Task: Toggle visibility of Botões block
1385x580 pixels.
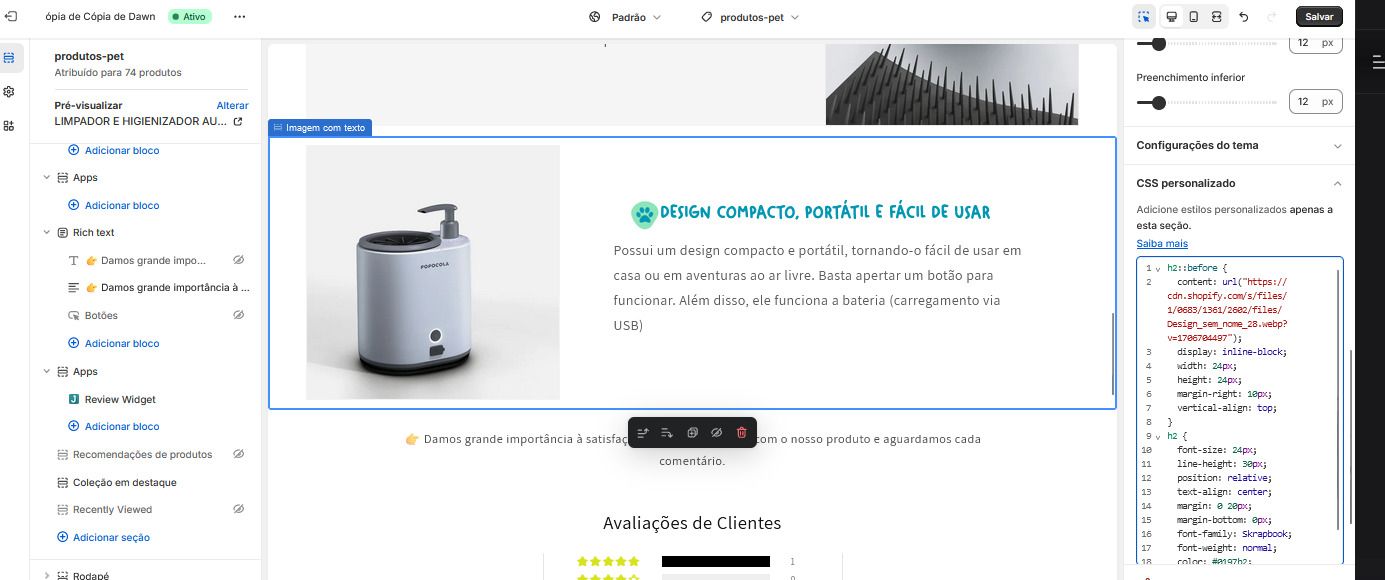Action: click(x=239, y=315)
